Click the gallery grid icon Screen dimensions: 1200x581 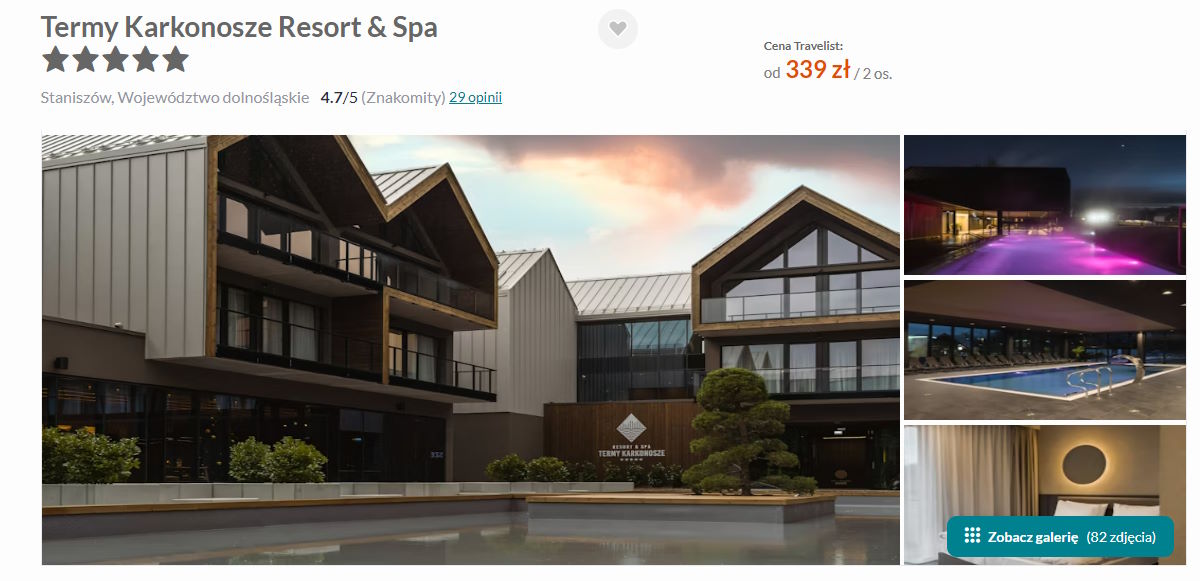(x=972, y=537)
